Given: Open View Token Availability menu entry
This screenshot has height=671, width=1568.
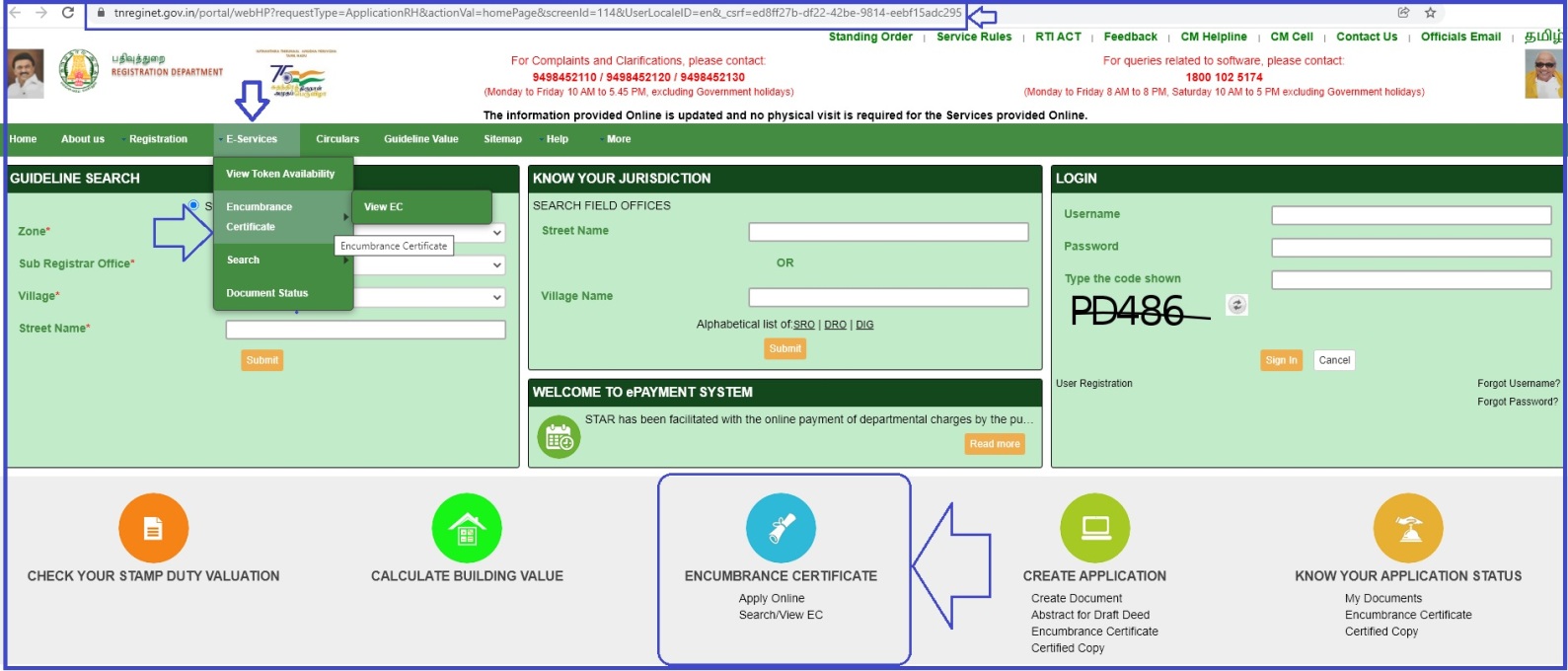Looking at the screenshot, I should pyautogui.click(x=280, y=174).
